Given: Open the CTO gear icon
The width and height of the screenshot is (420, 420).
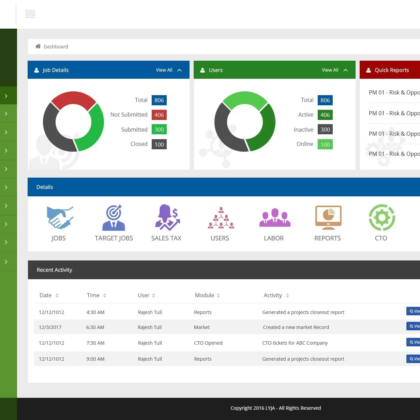Looking at the screenshot, I should [x=382, y=217].
